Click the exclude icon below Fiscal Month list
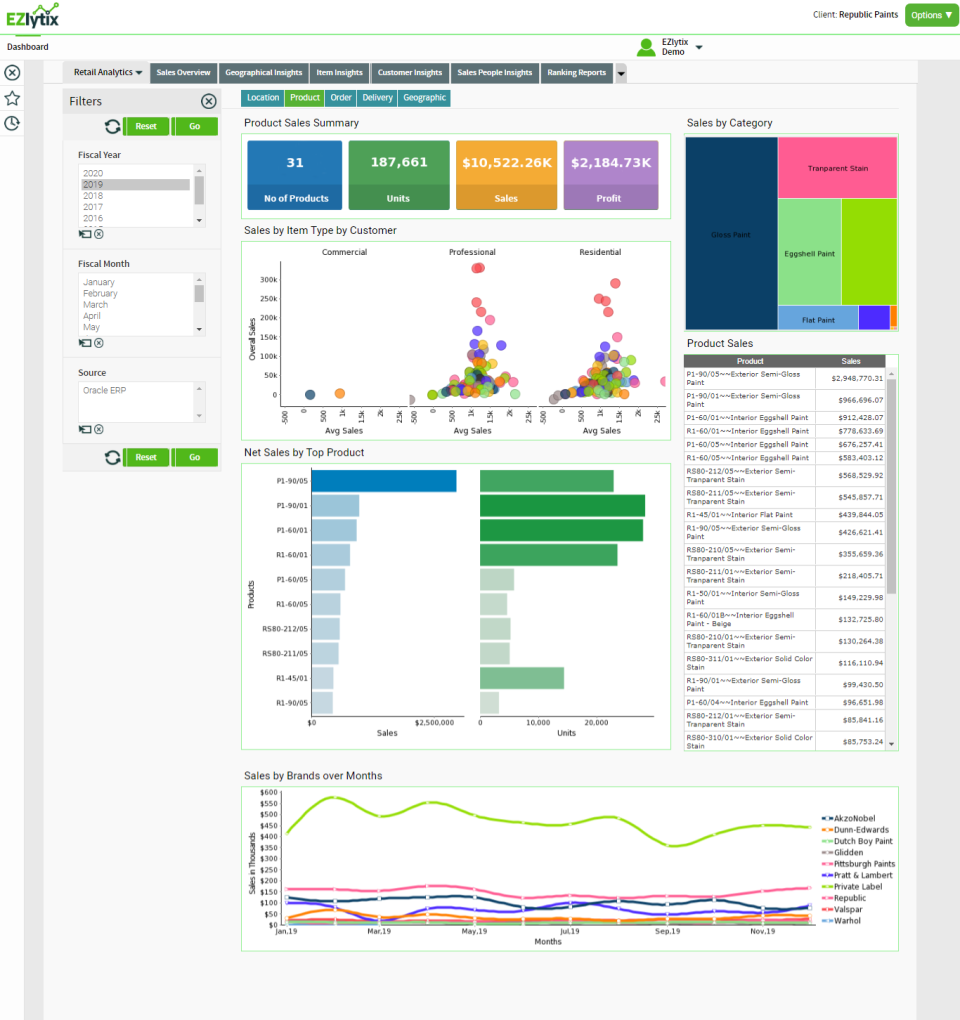This screenshot has height=1020, width=960. coord(85,343)
